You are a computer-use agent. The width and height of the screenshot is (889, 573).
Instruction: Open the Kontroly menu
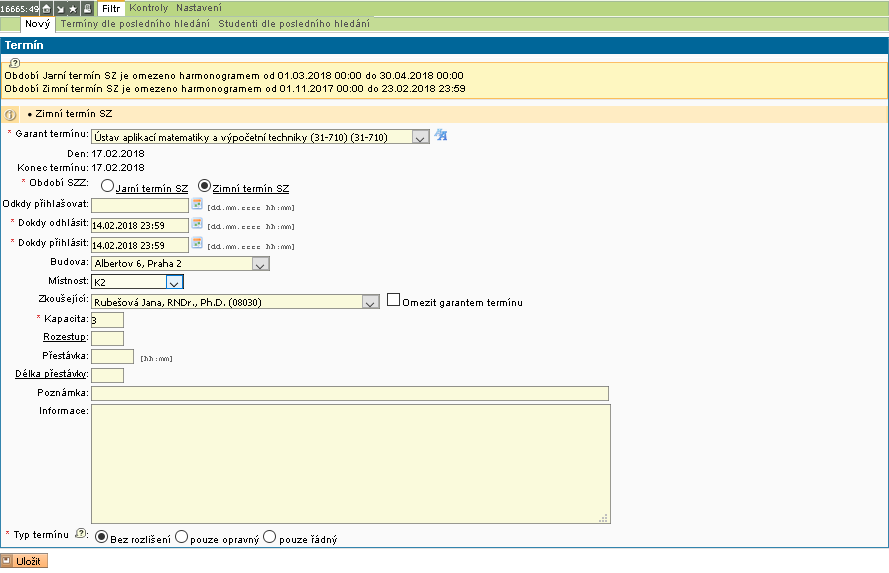coord(149,8)
